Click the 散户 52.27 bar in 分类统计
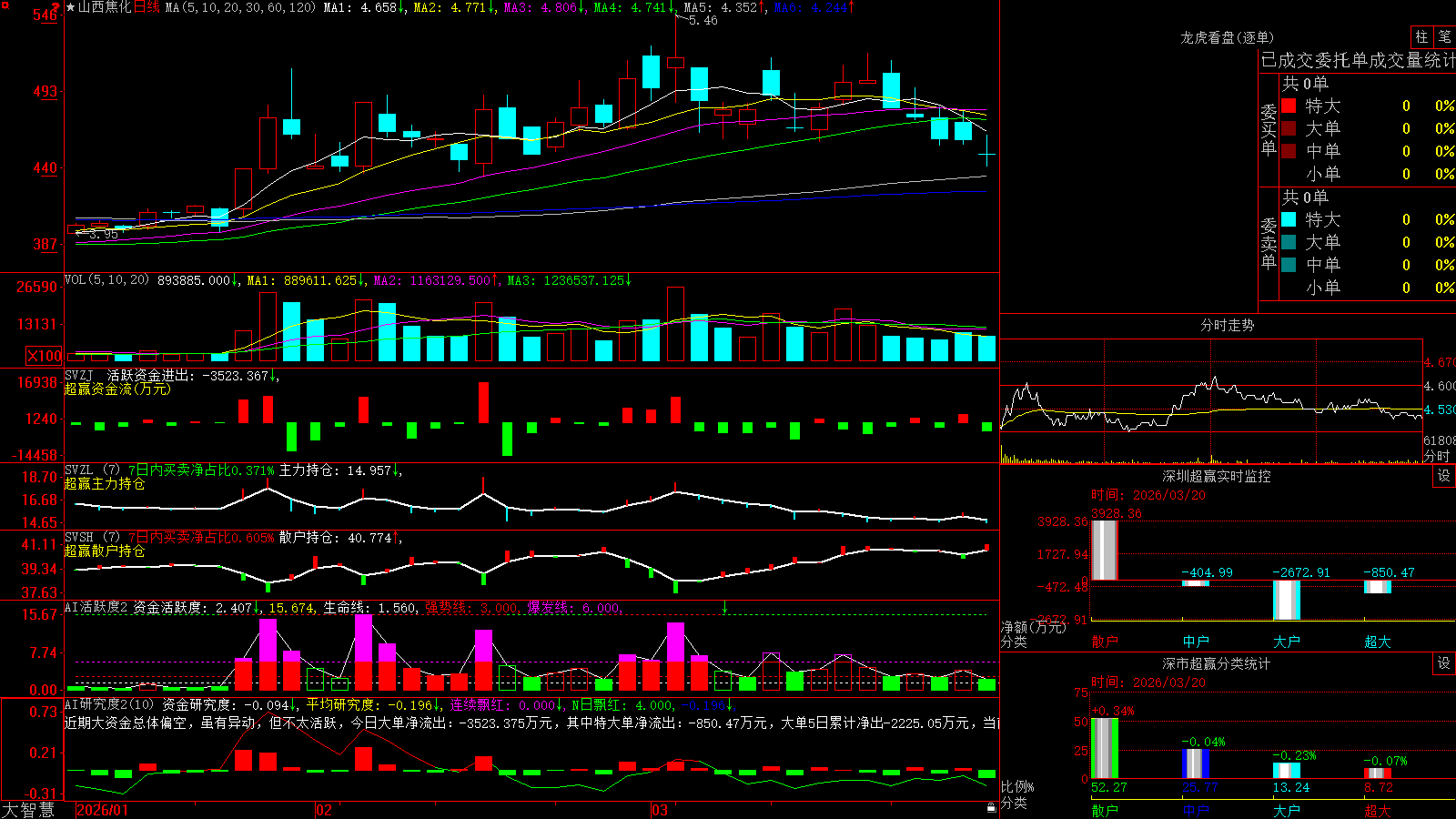This screenshot has height=819, width=1456. (x=1104, y=748)
